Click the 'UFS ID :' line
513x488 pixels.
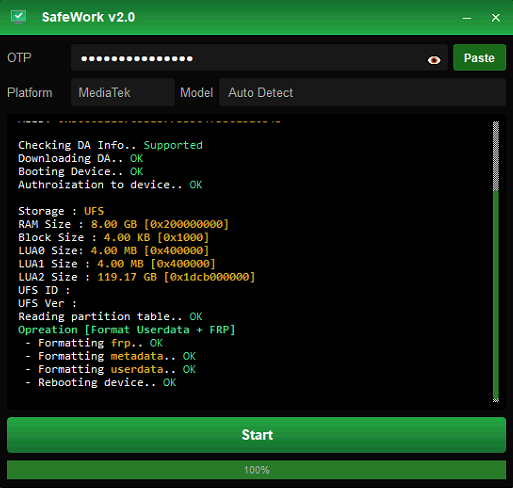pos(44,290)
